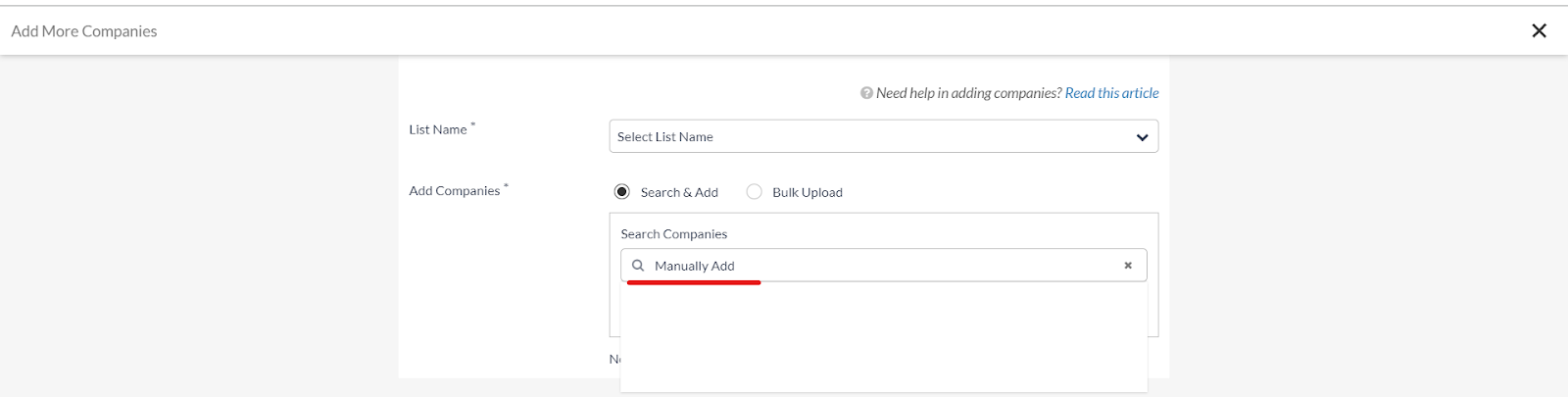Screen dimensions: 1568x397
Task: Click Need help in adding companies text
Action: coord(968,93)
